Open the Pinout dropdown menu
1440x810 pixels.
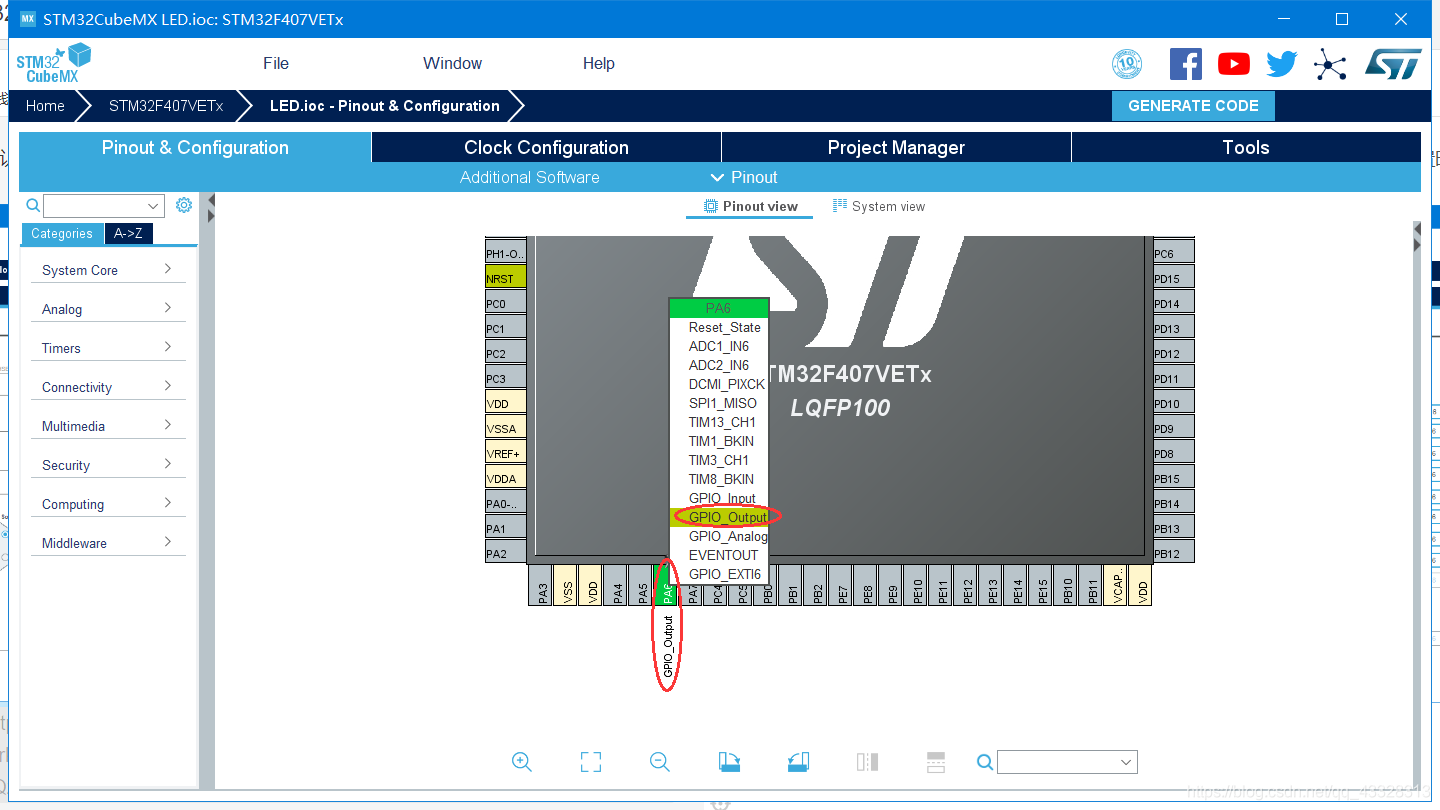click(x=743, y=177)
